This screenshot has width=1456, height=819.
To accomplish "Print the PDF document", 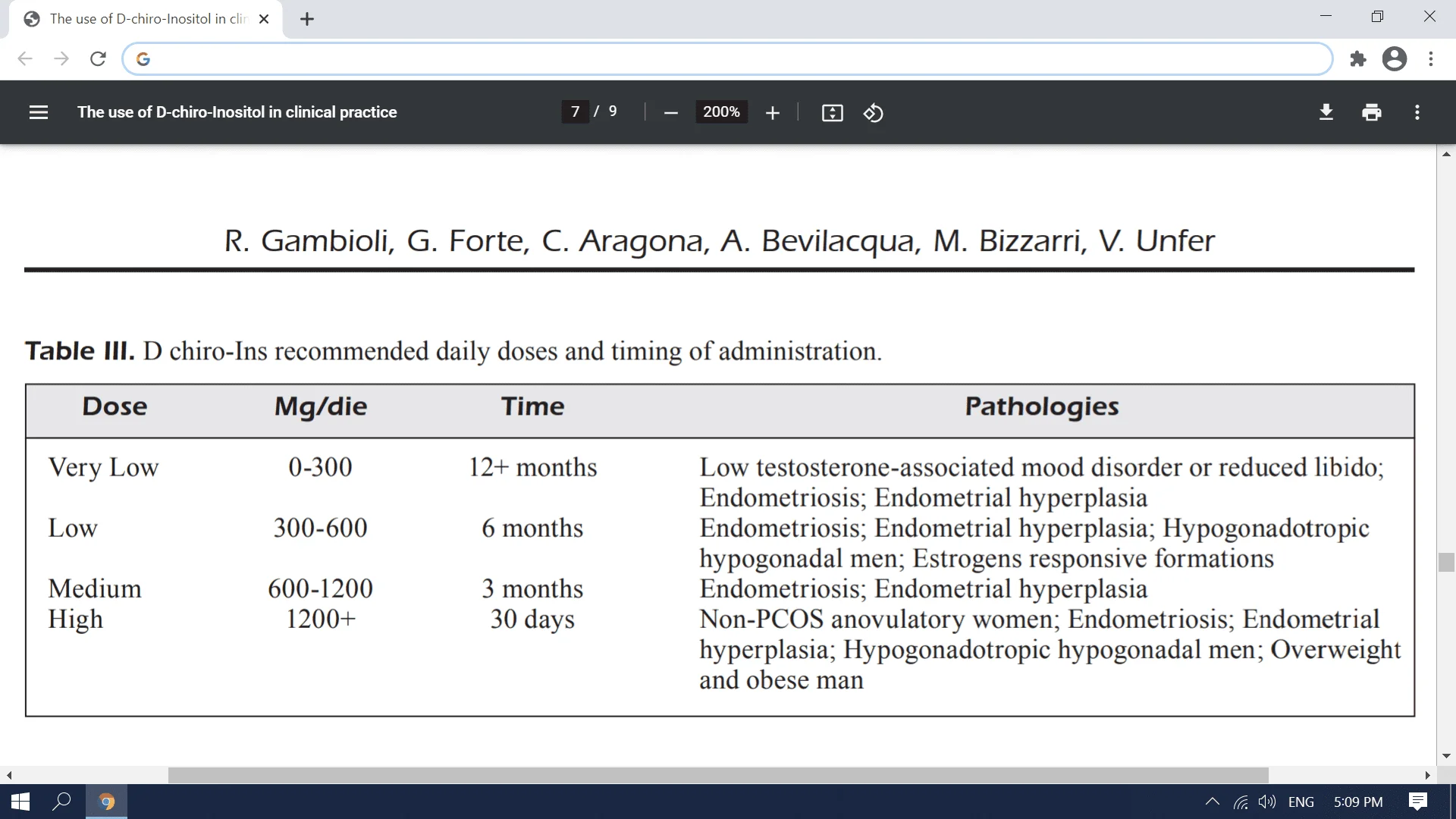I will 1372,112.
